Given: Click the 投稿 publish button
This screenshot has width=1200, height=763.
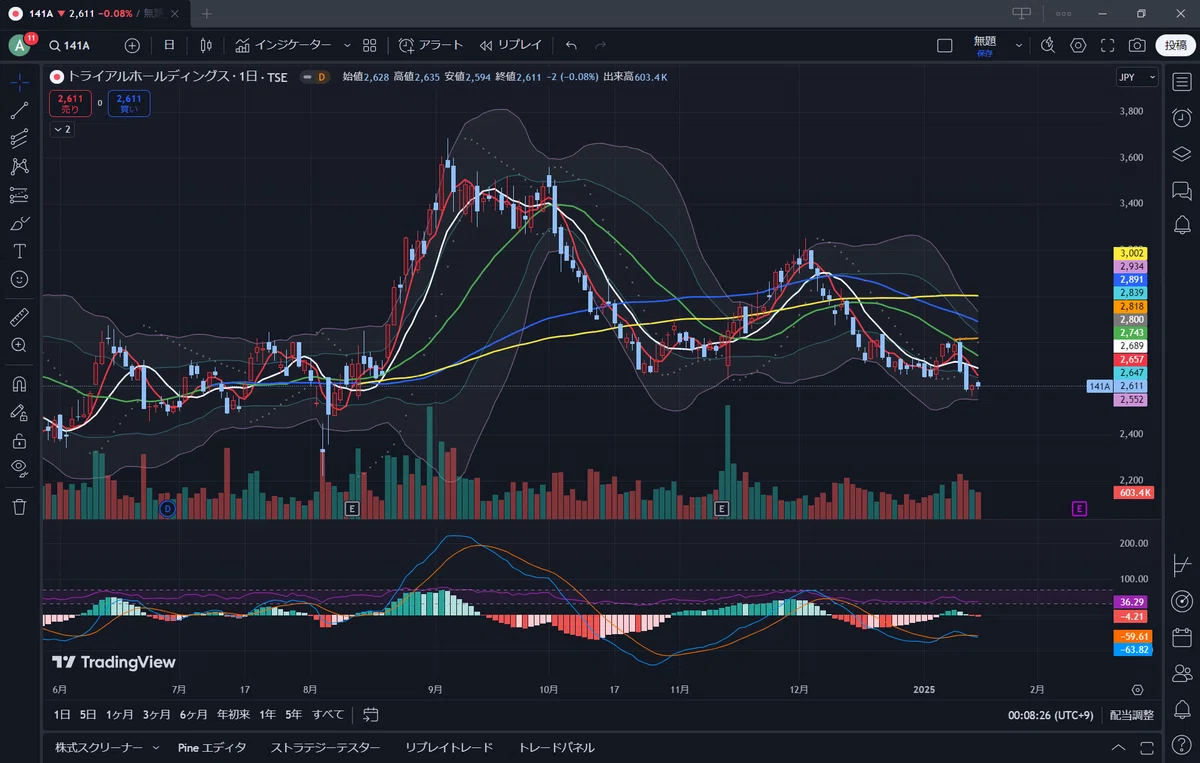Looking at the screenshot, I should (x=1174, y=45).
